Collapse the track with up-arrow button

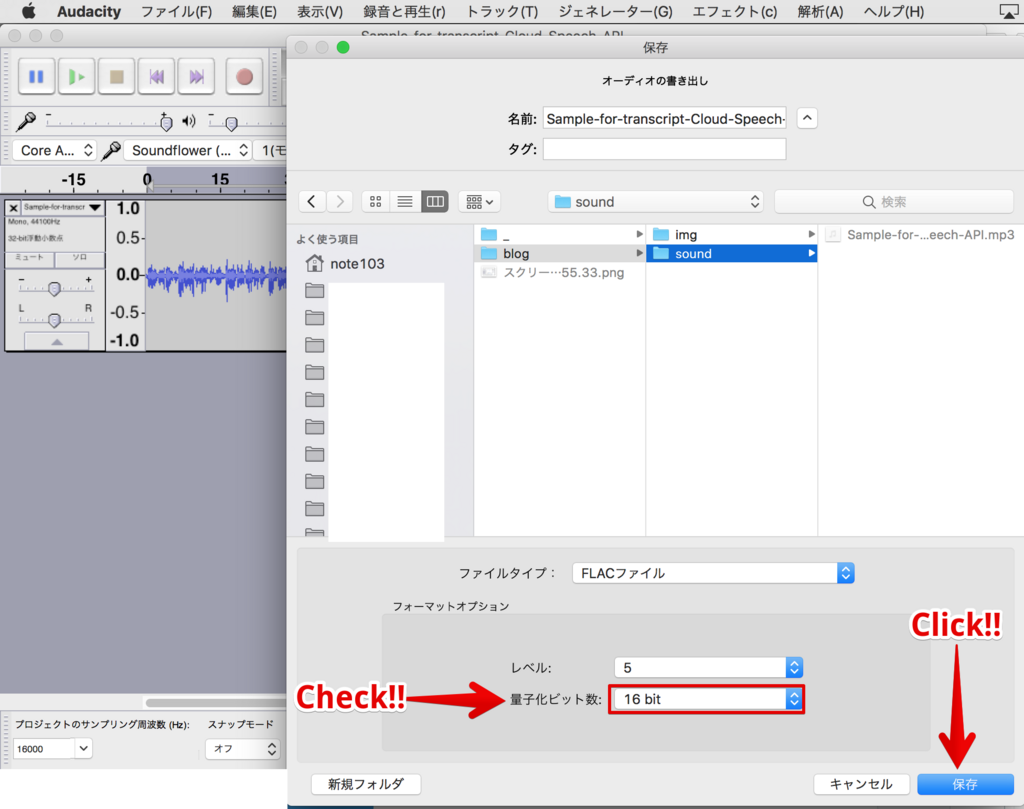pyautogui.click(x=57, y=341)
